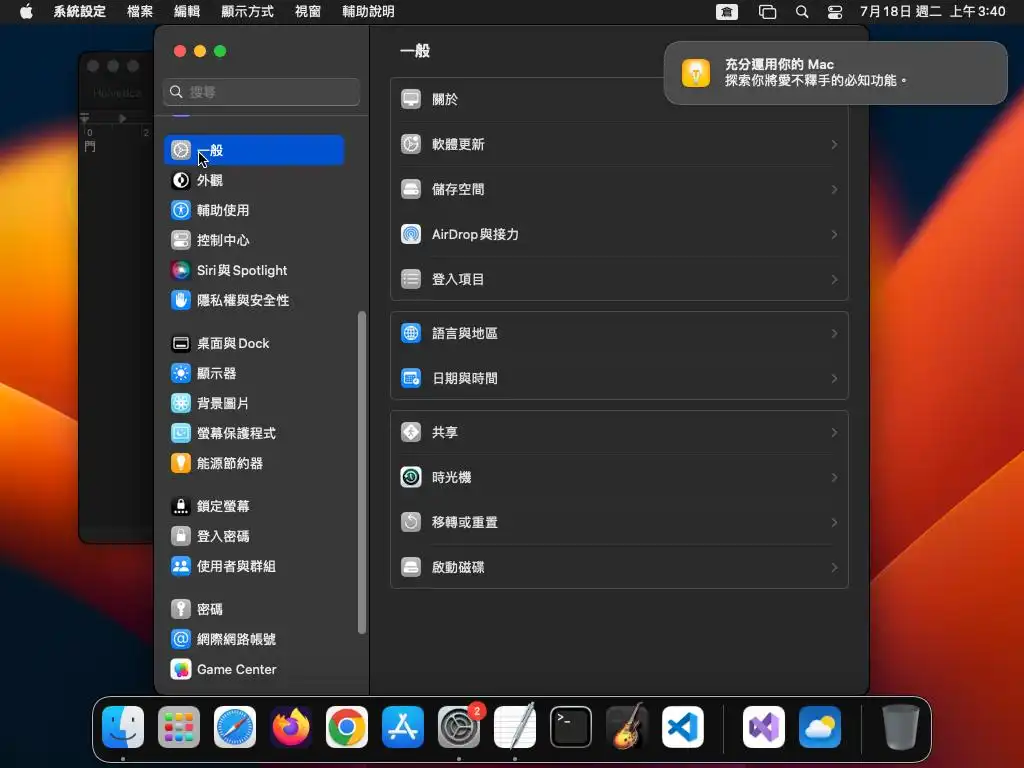The image size is (1024, 768).
Task: Open 網際網路帳號 settings
Action: (x=254, y=640)
